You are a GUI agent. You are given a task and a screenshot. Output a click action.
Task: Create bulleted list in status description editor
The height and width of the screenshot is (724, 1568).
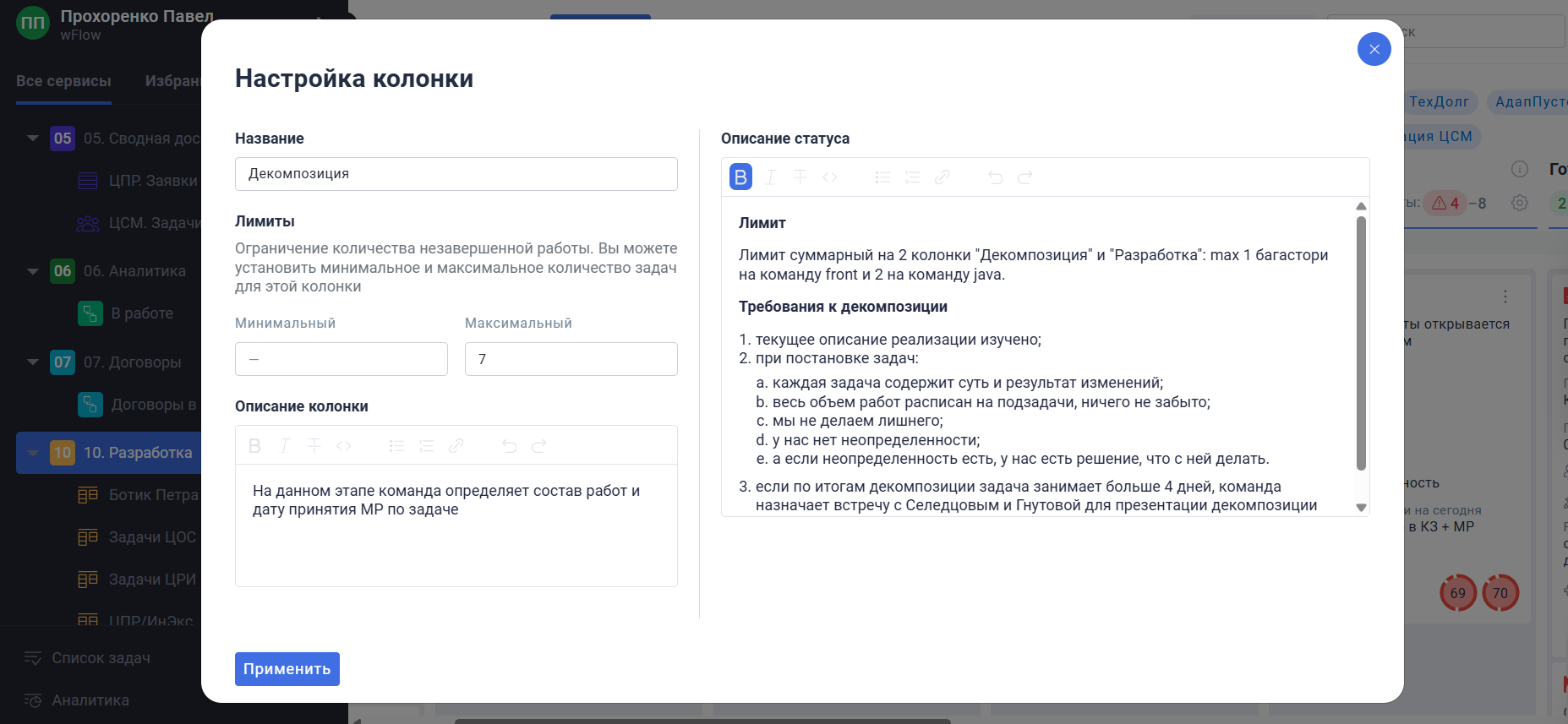pyautogui.click(x=882, y=177)
